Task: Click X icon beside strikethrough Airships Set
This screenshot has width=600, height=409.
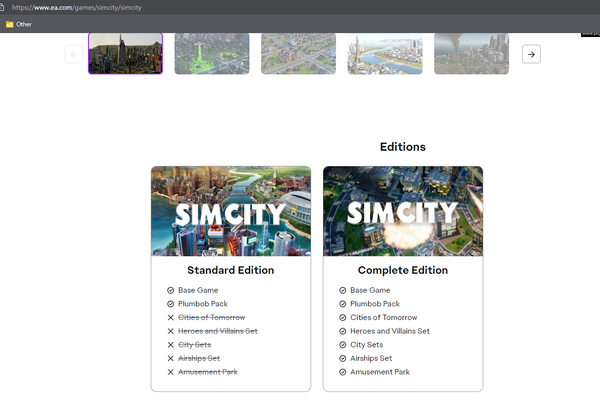Action: click(171, 358)
